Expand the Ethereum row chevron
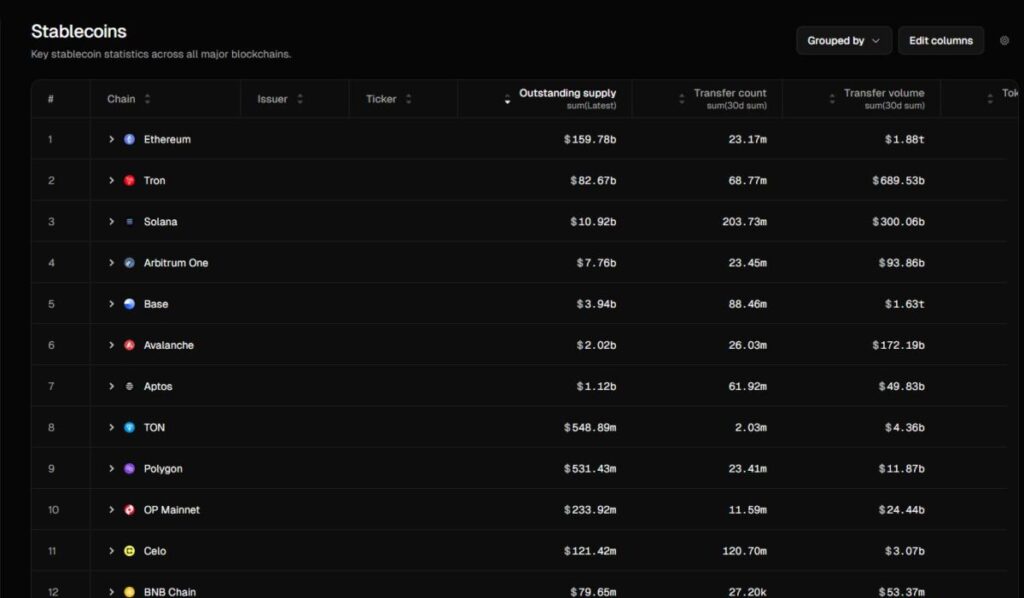The height and width of the screenshot is (598, 1024). point(112,140)
